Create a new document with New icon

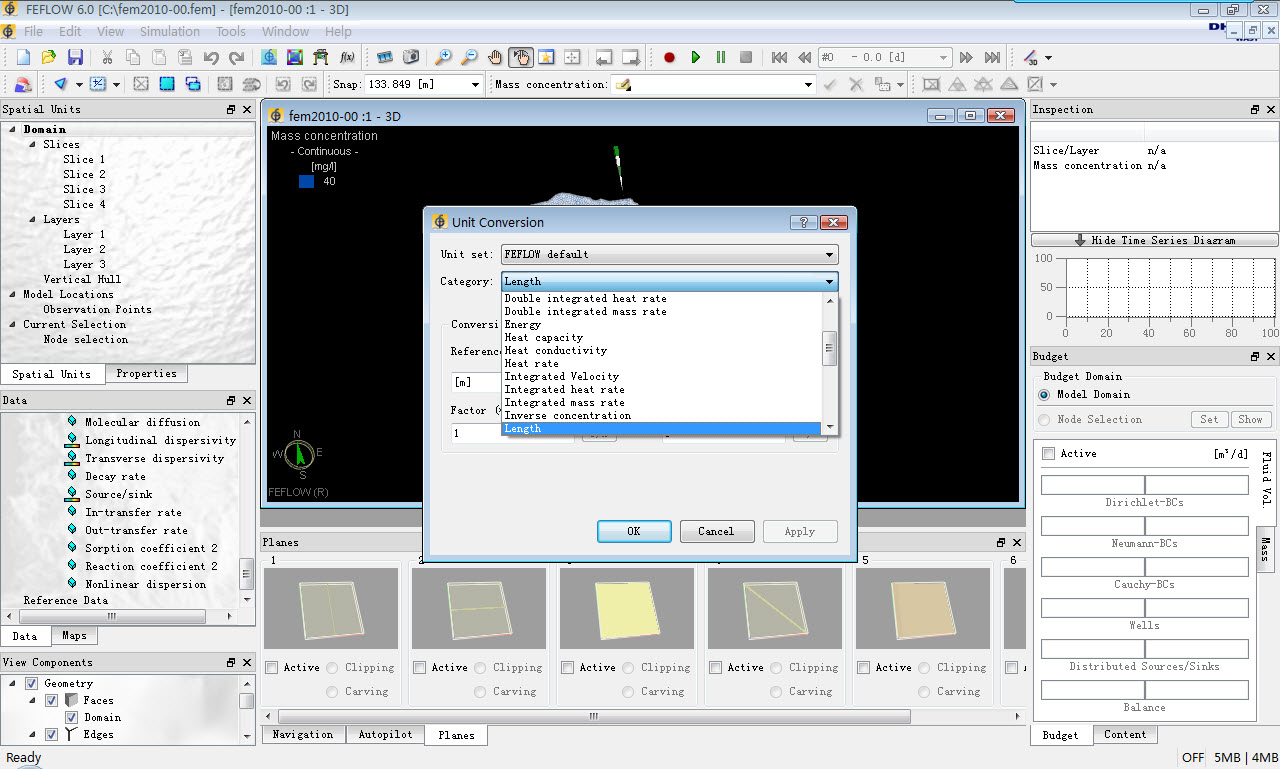[x=24, y=58]
